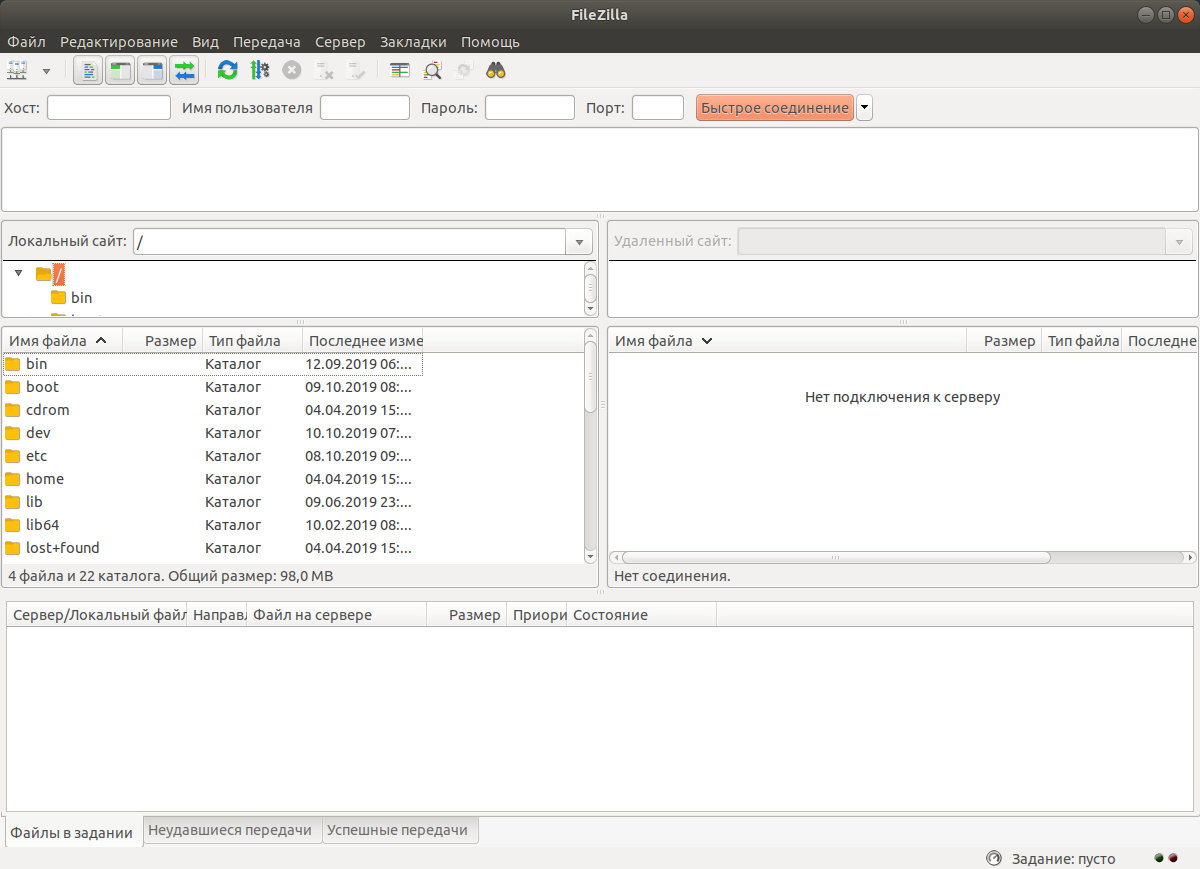Select the home folder in file list

click(45, 479)
